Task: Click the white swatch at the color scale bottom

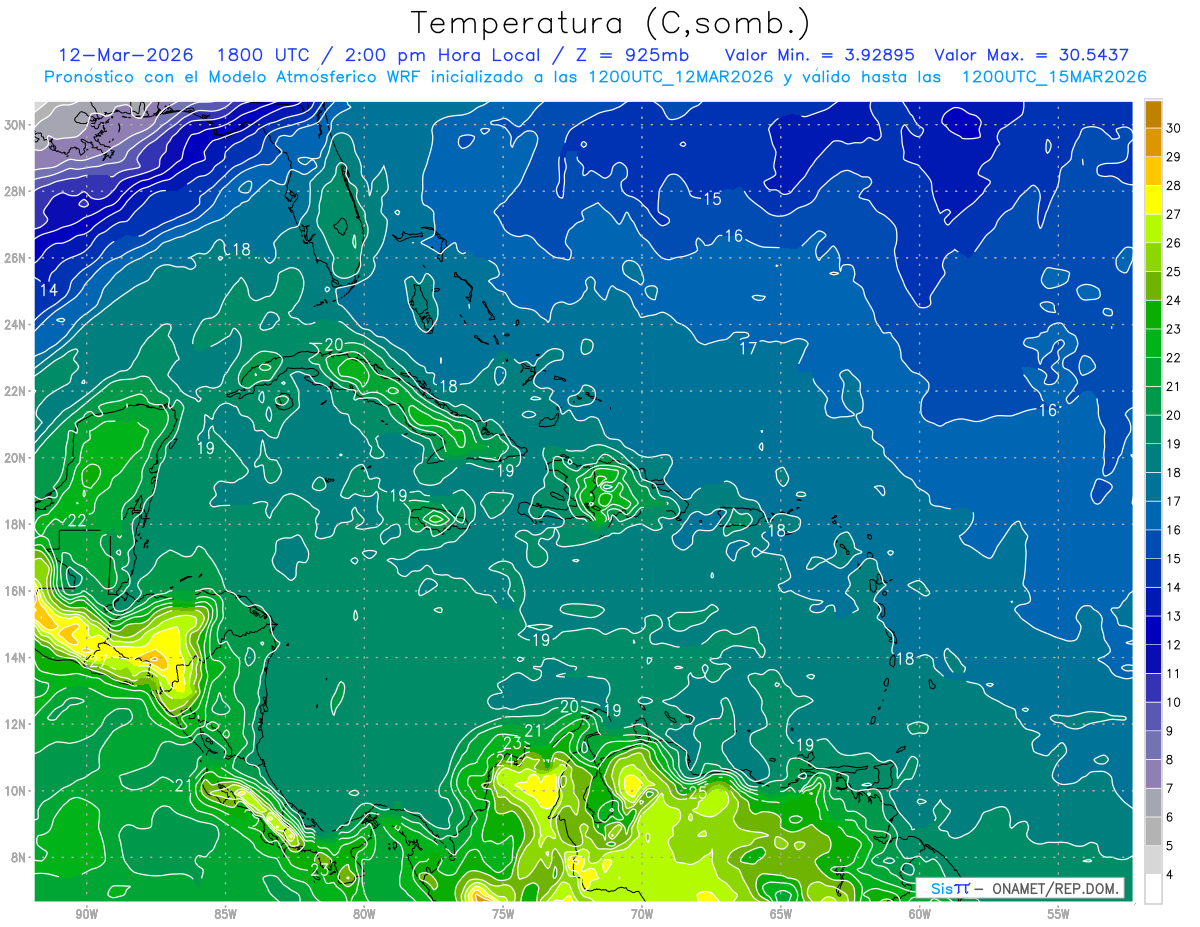Action: 1153,888
